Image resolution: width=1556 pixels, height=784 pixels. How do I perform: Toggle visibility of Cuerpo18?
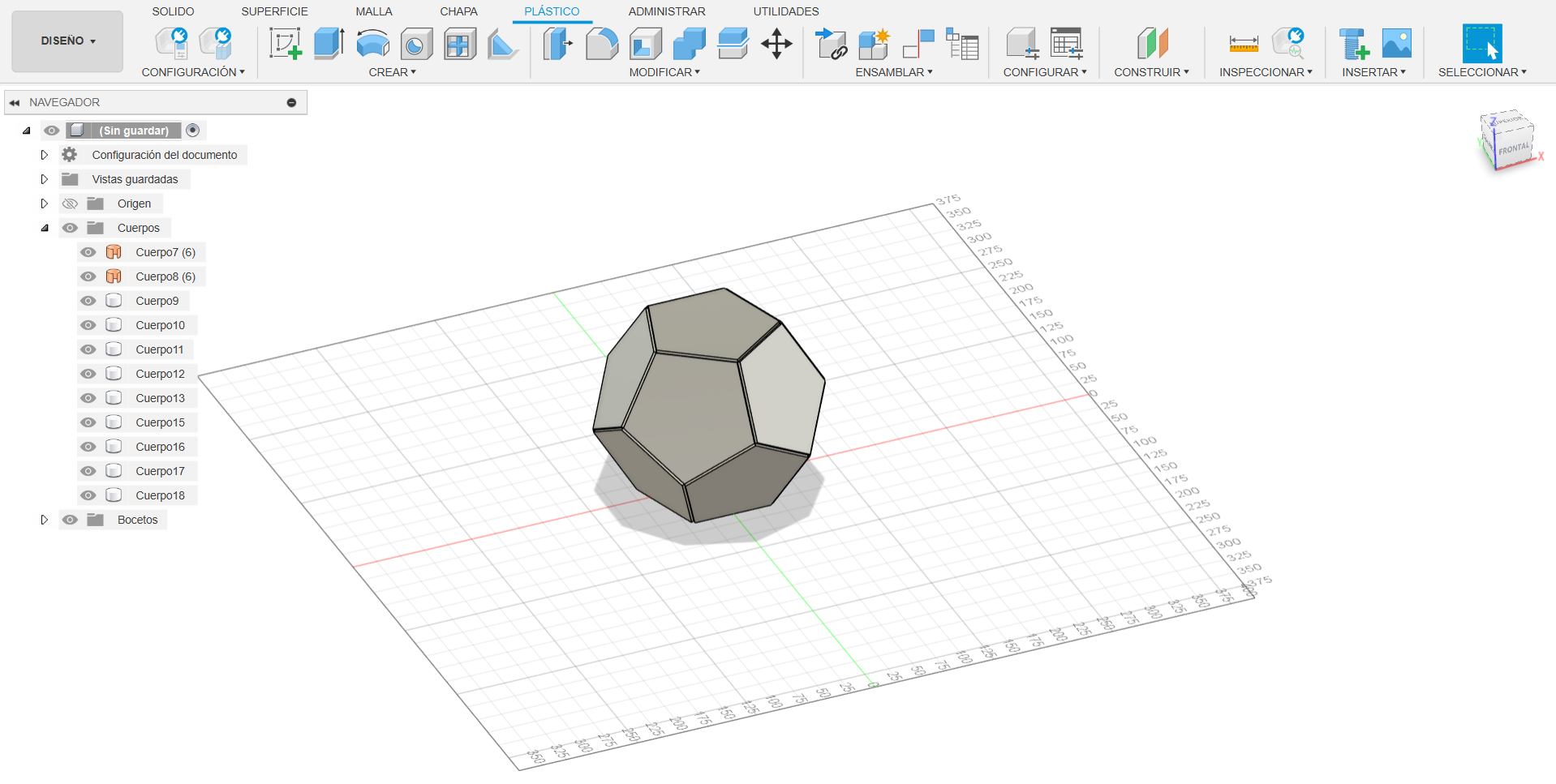tap(88, 495)
